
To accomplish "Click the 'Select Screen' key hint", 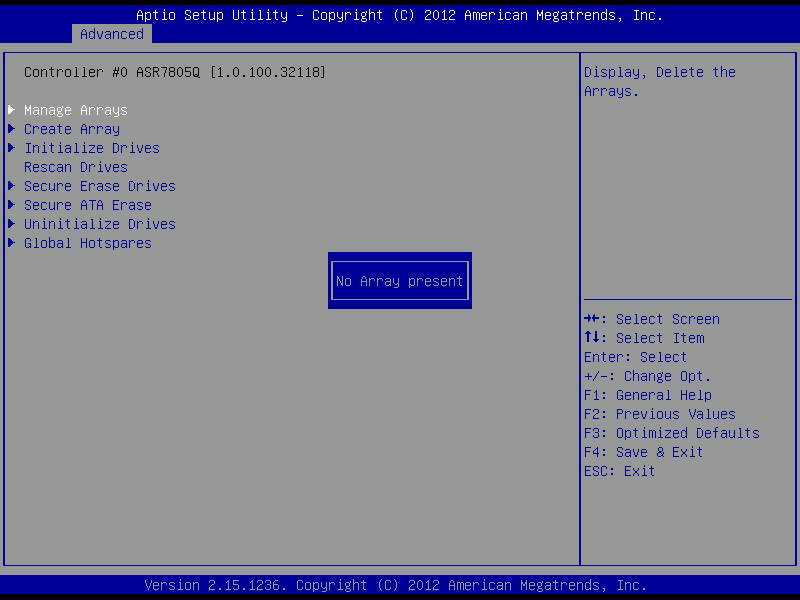I will coord(652,319).
